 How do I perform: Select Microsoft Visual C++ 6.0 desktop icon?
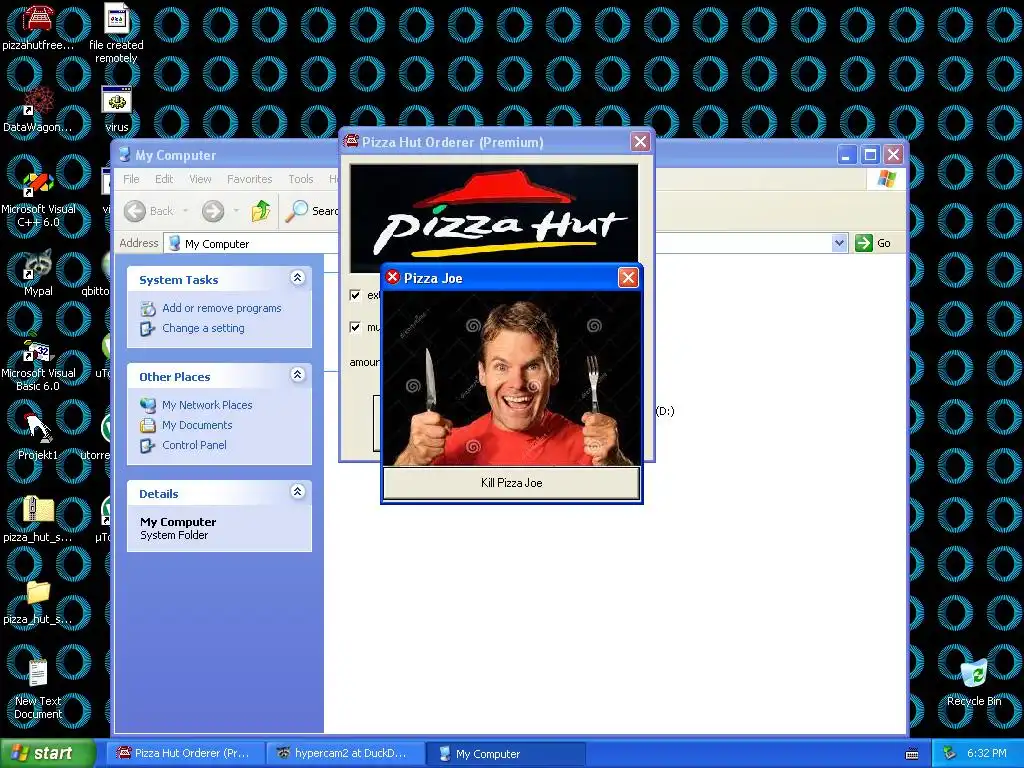click(38, 198)
